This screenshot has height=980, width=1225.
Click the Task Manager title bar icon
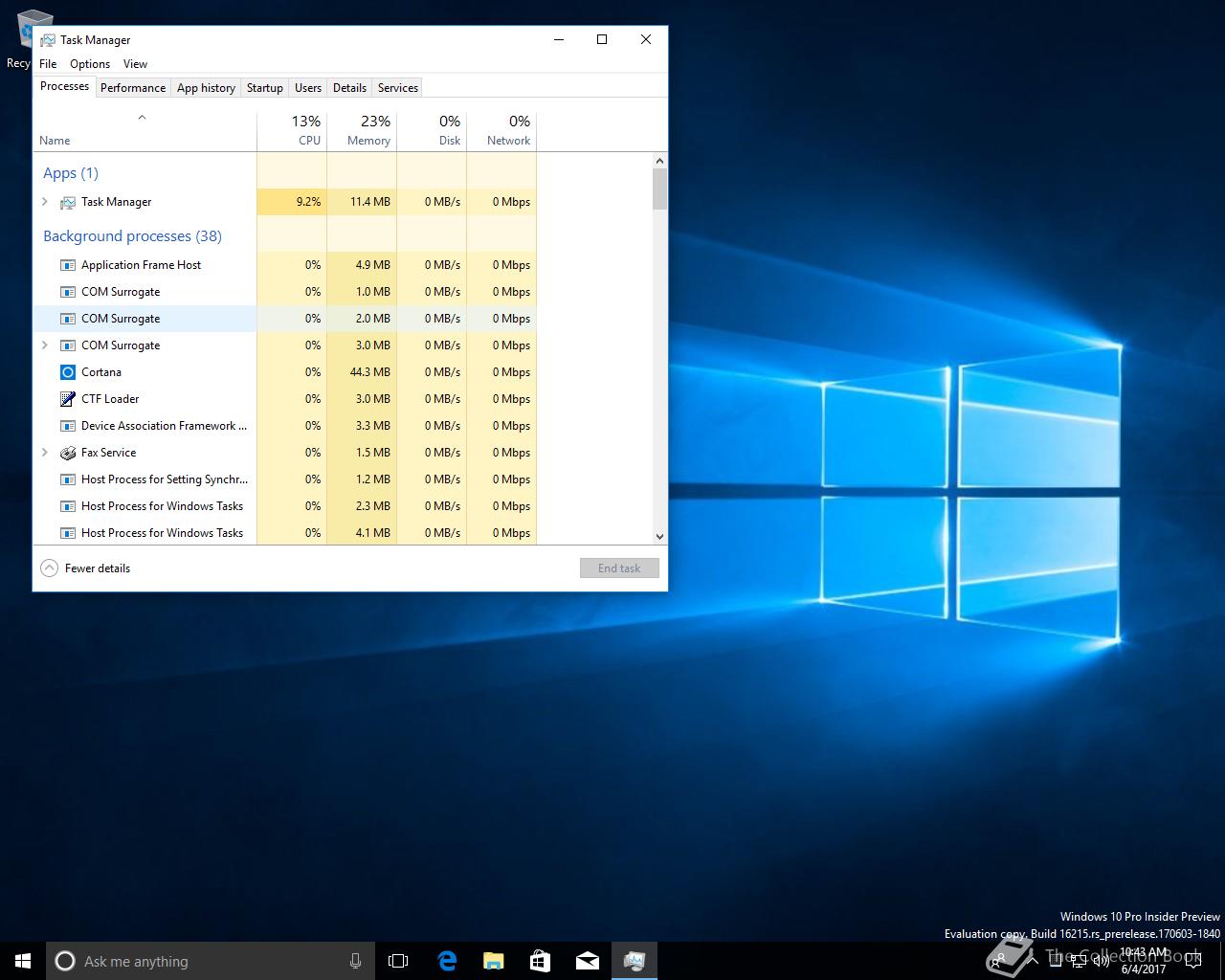pos(48,40)
